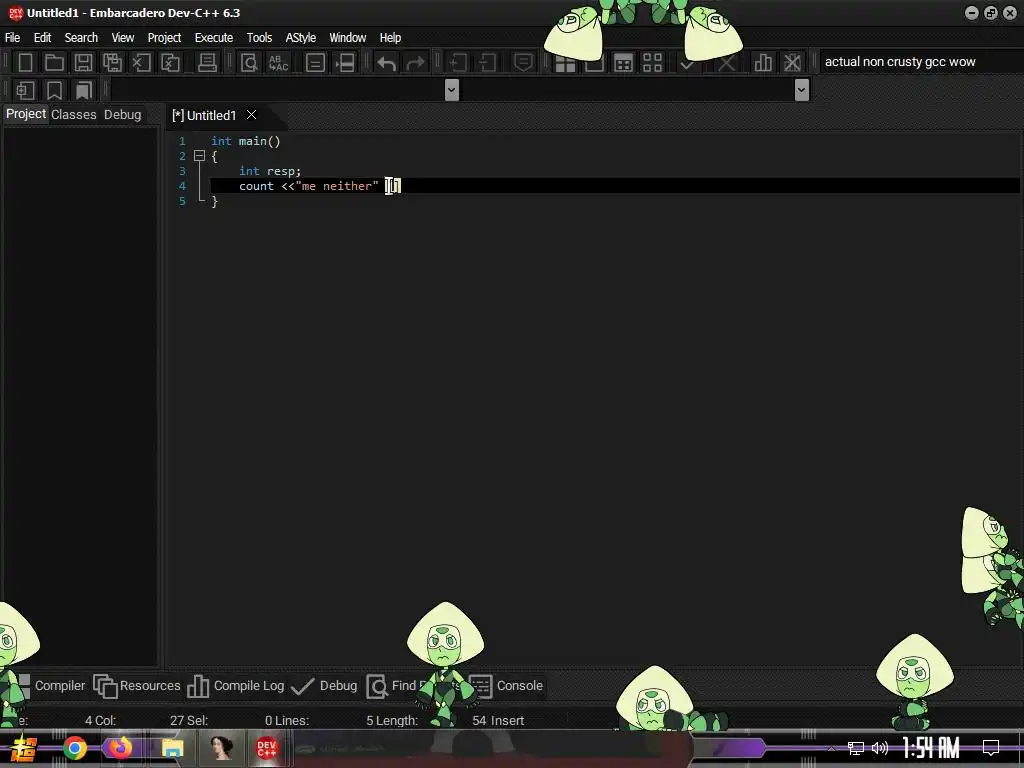Click the closing brace on line 5
Screen dimensions: 1024x768
214,202
